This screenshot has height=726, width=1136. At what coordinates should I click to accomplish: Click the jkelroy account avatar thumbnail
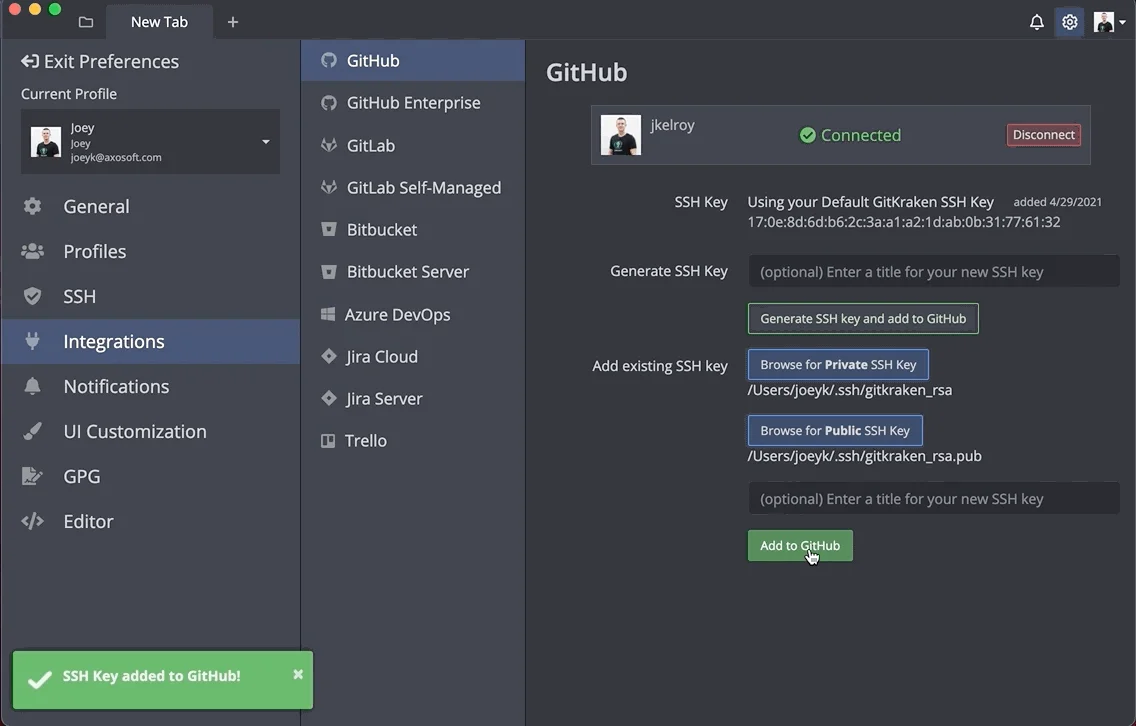click(x=621, y=135)
